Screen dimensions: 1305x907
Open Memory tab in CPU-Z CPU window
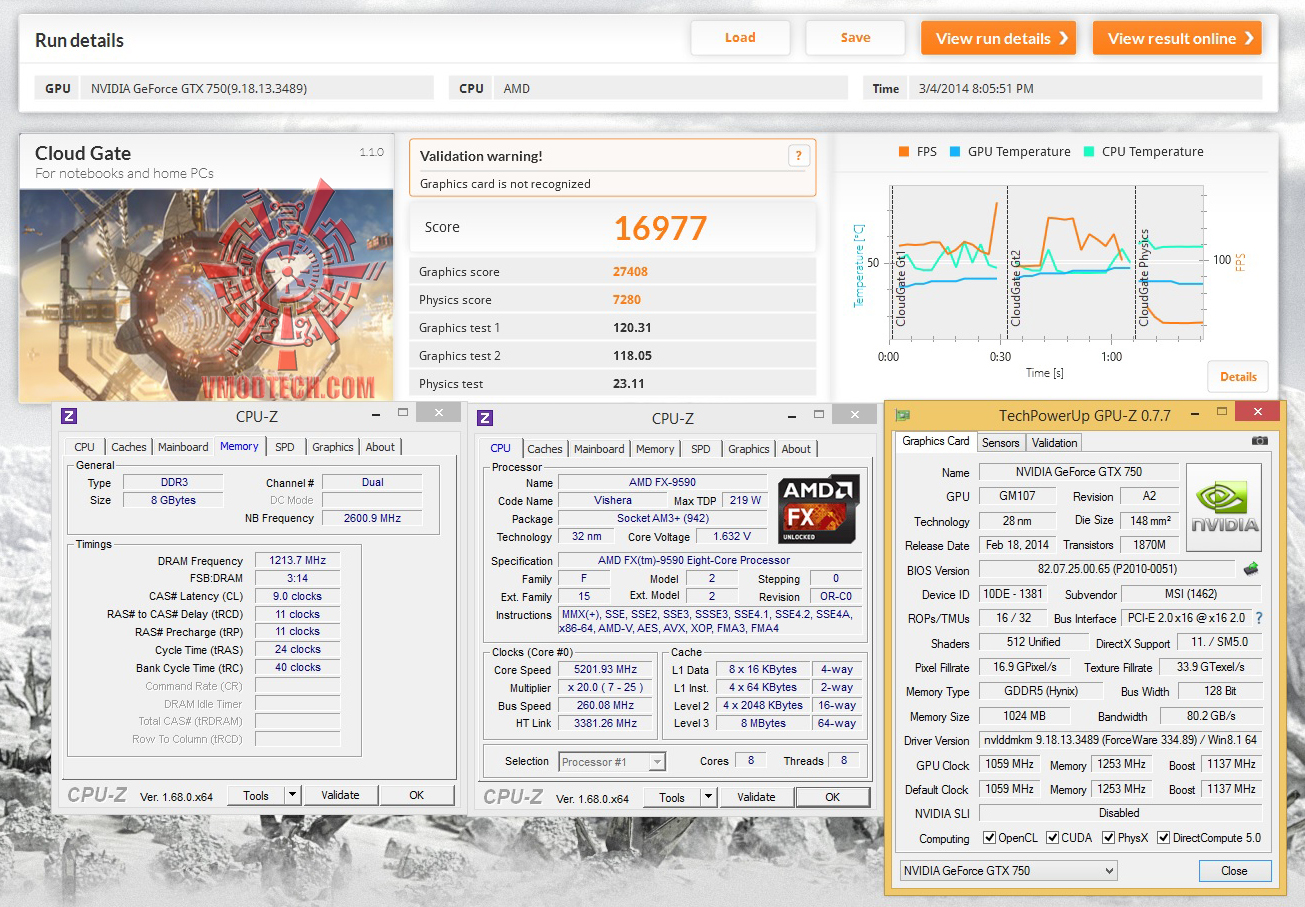(655, 449)
